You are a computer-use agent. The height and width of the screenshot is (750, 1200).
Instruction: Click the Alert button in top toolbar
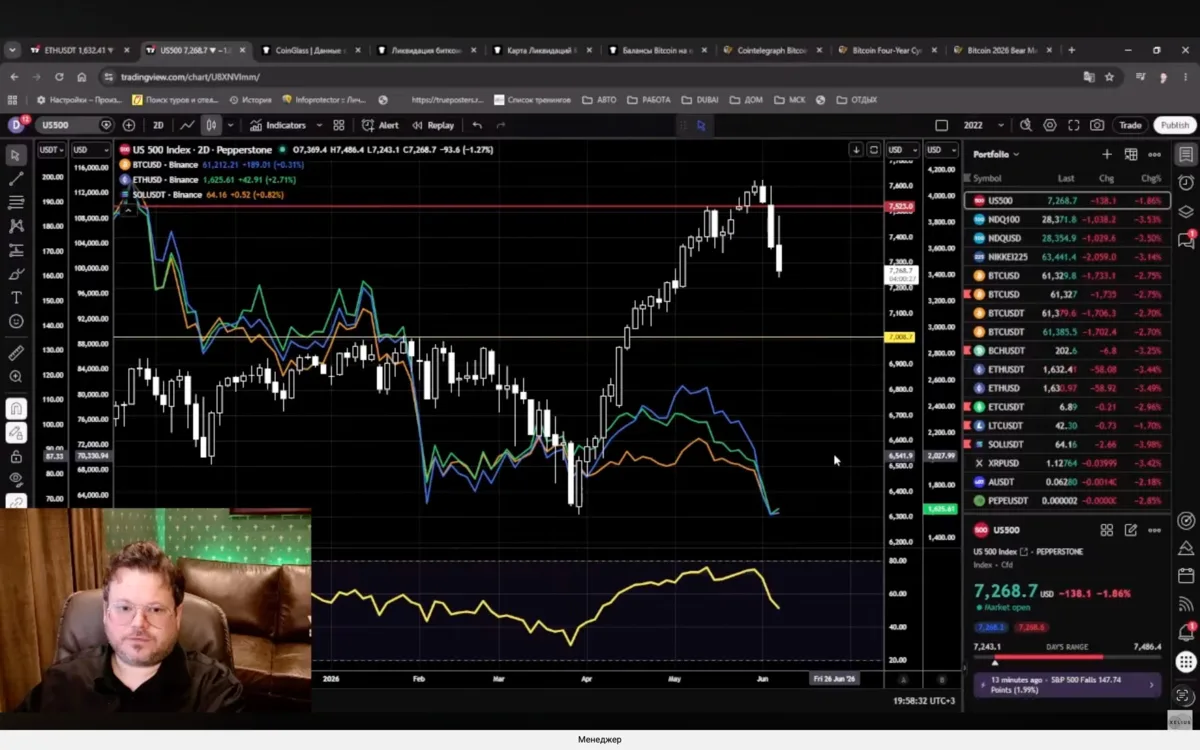(x=380, y=125)
